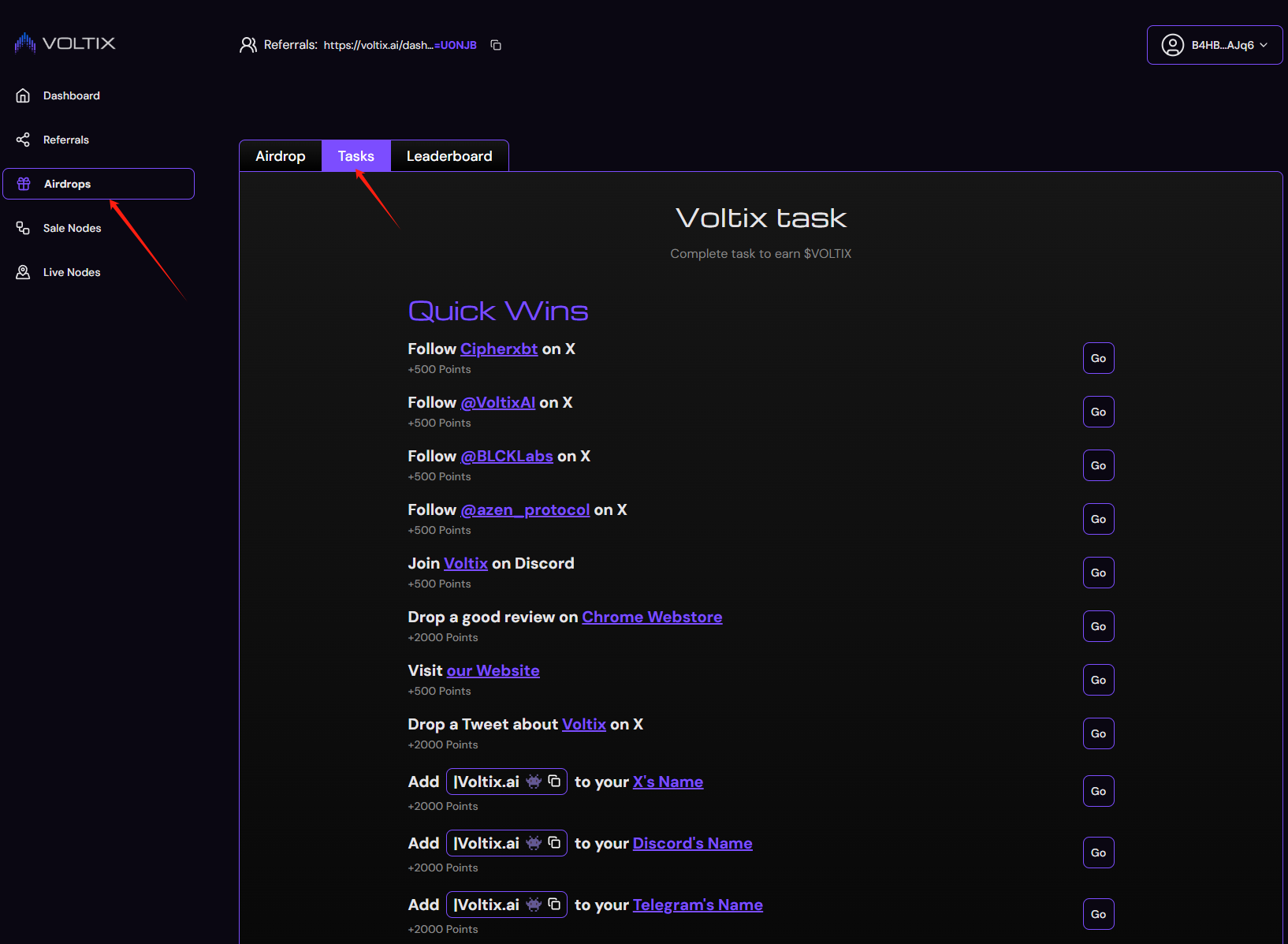Click the Referrals share icon
Image resolution: width=1288 pixels, height=944 pixels.
(23, 140)
